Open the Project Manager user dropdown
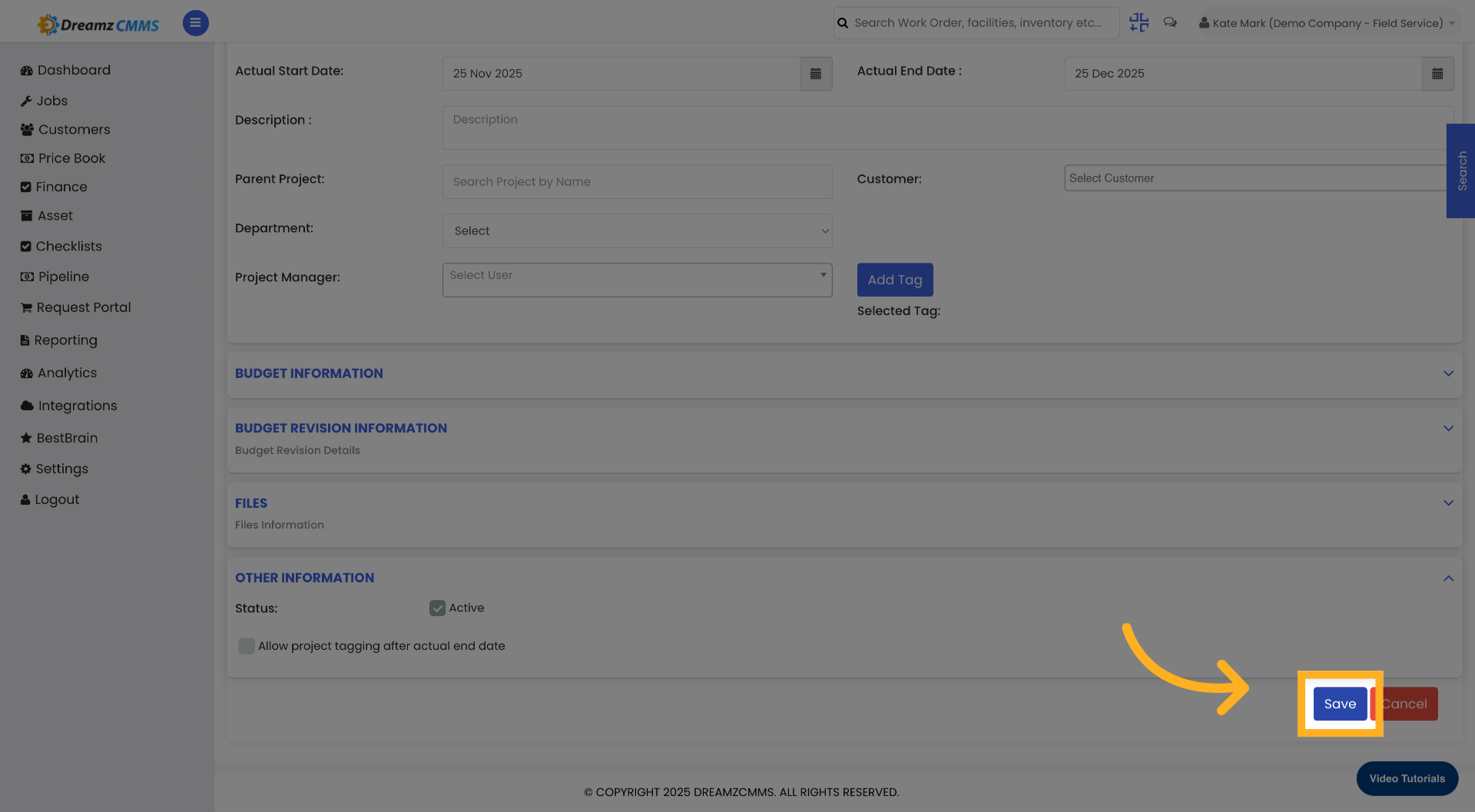The width and height of the screenshot is (1475, 812). coord(637,280)
